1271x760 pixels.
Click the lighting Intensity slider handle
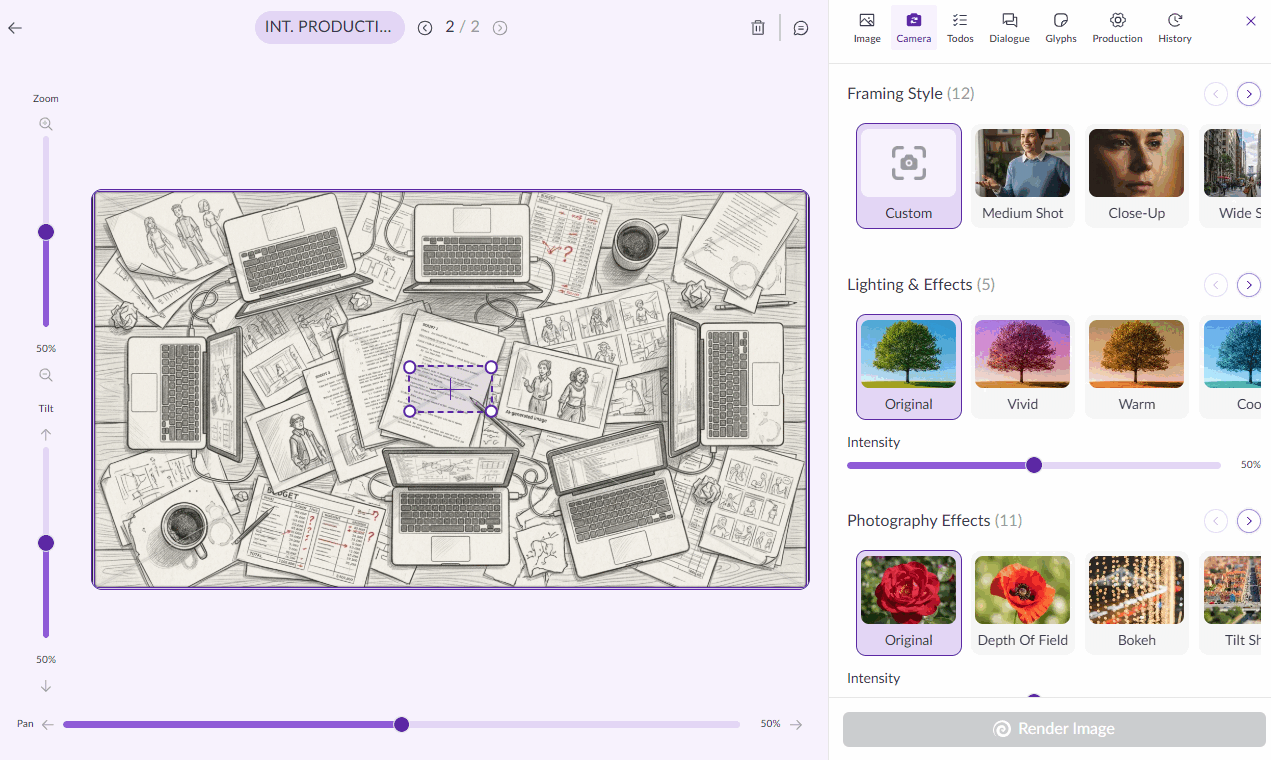pos(1034,465)
